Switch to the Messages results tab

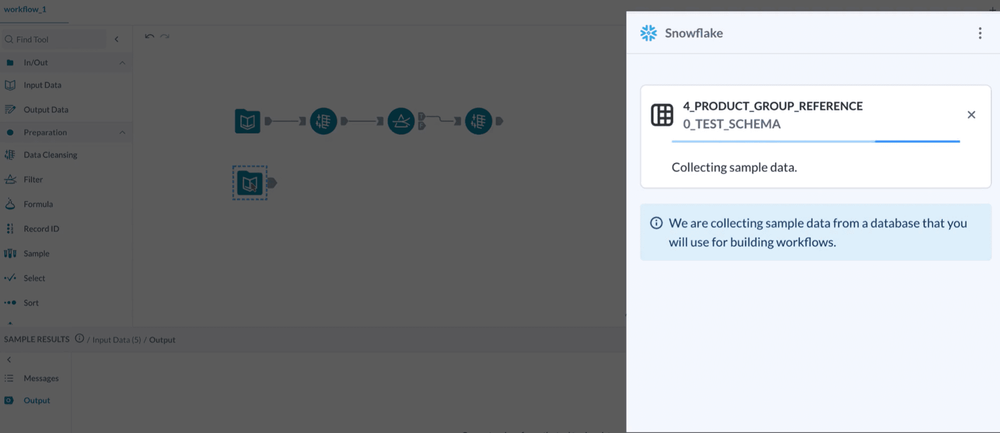click(41, 378)
